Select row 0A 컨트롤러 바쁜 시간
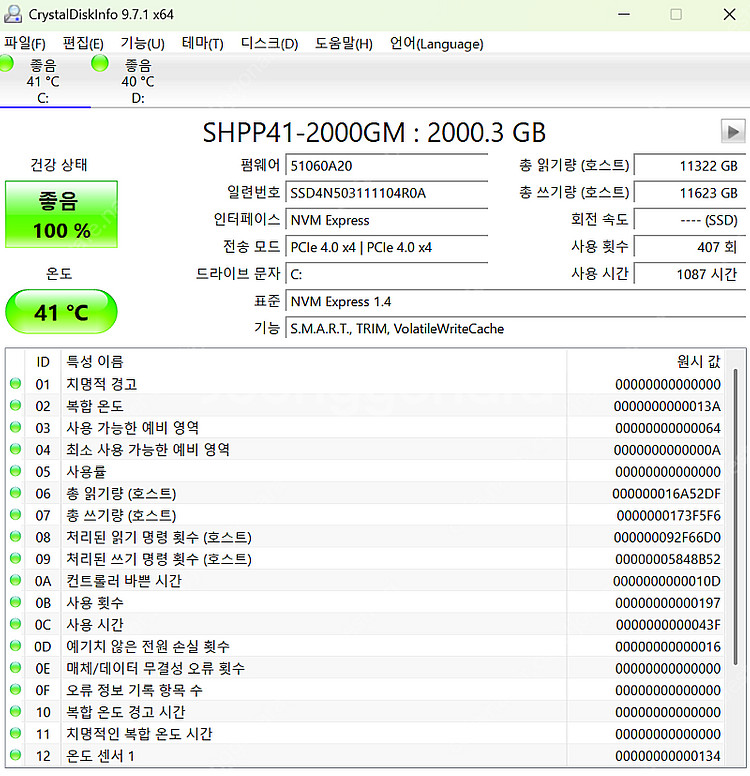 [365, 581]
